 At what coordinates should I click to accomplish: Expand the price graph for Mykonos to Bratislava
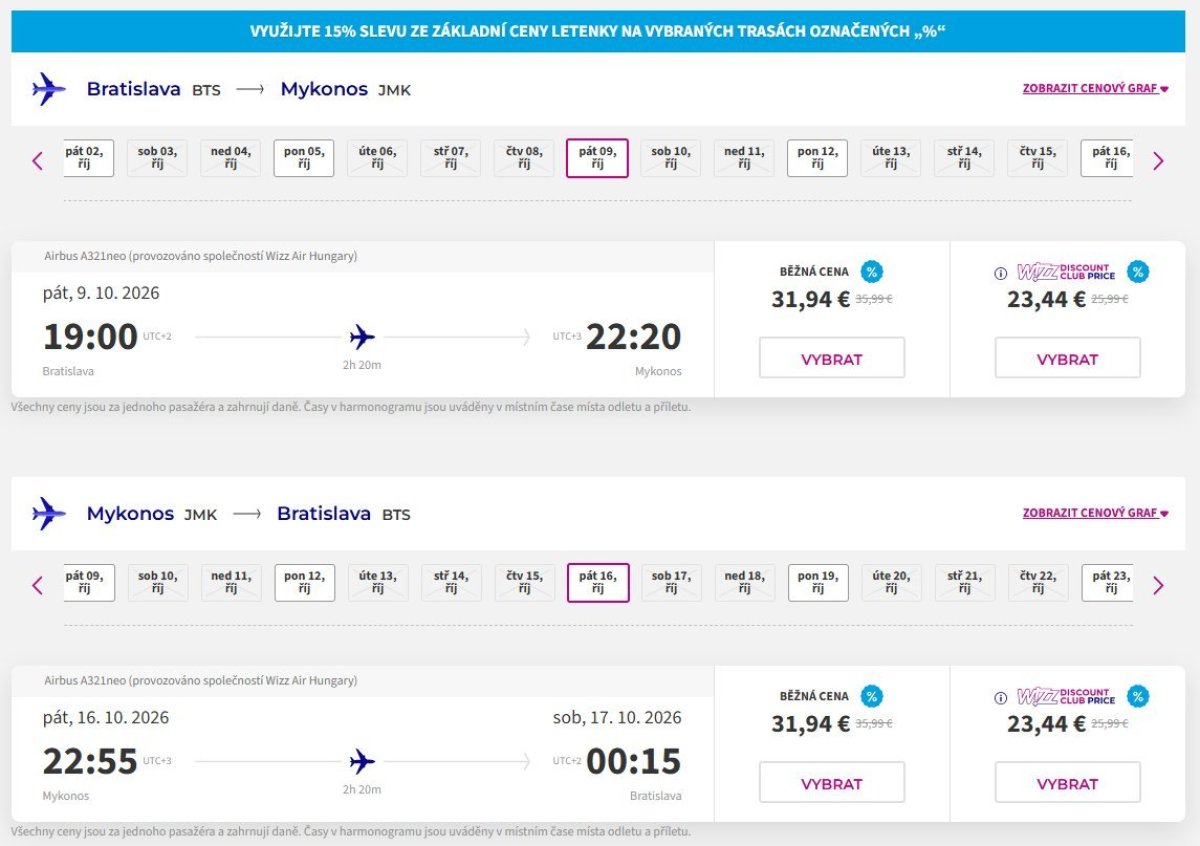coord(1095,513)
